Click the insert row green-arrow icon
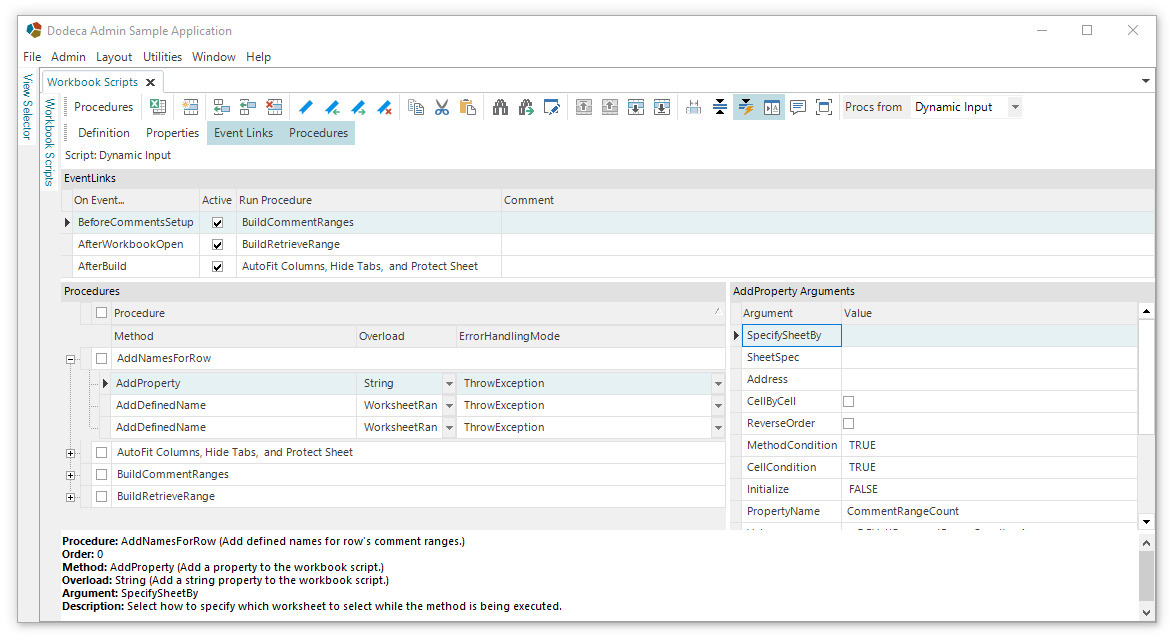This screenshot has width=1176, height=644. [222, 107]
